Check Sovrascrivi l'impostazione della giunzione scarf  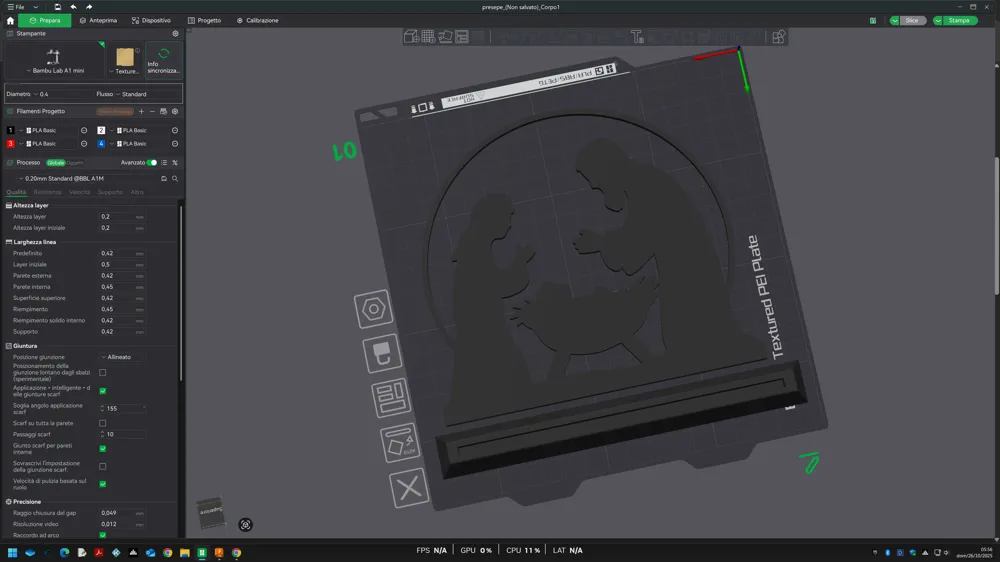[x=103, y=466]
